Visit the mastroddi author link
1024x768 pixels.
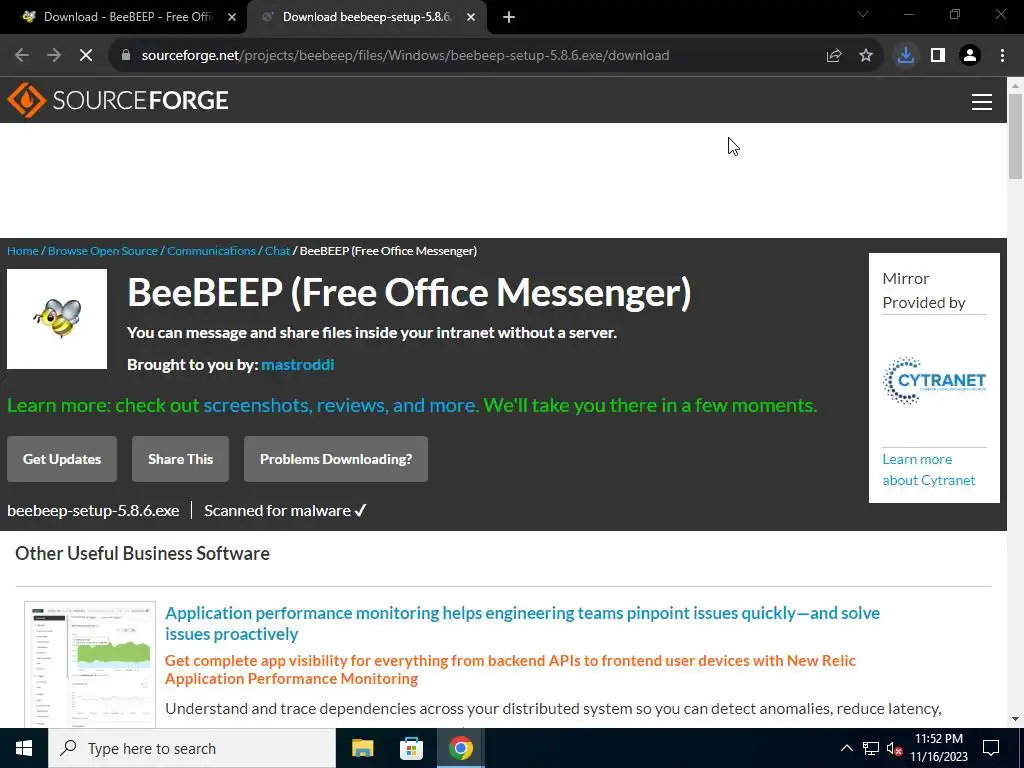(298, 364)
